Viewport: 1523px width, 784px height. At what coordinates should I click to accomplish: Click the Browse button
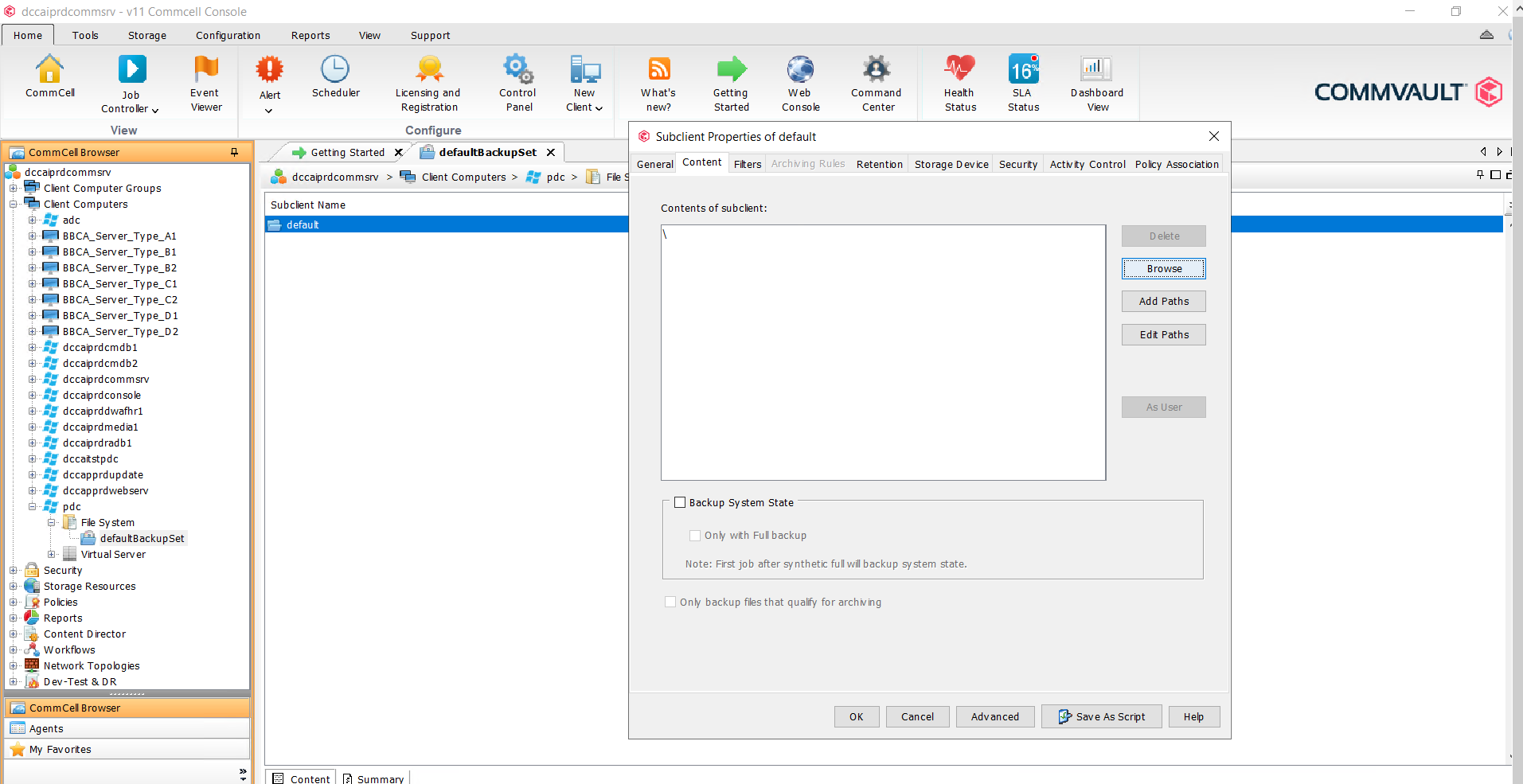[x=1164, y=269]
